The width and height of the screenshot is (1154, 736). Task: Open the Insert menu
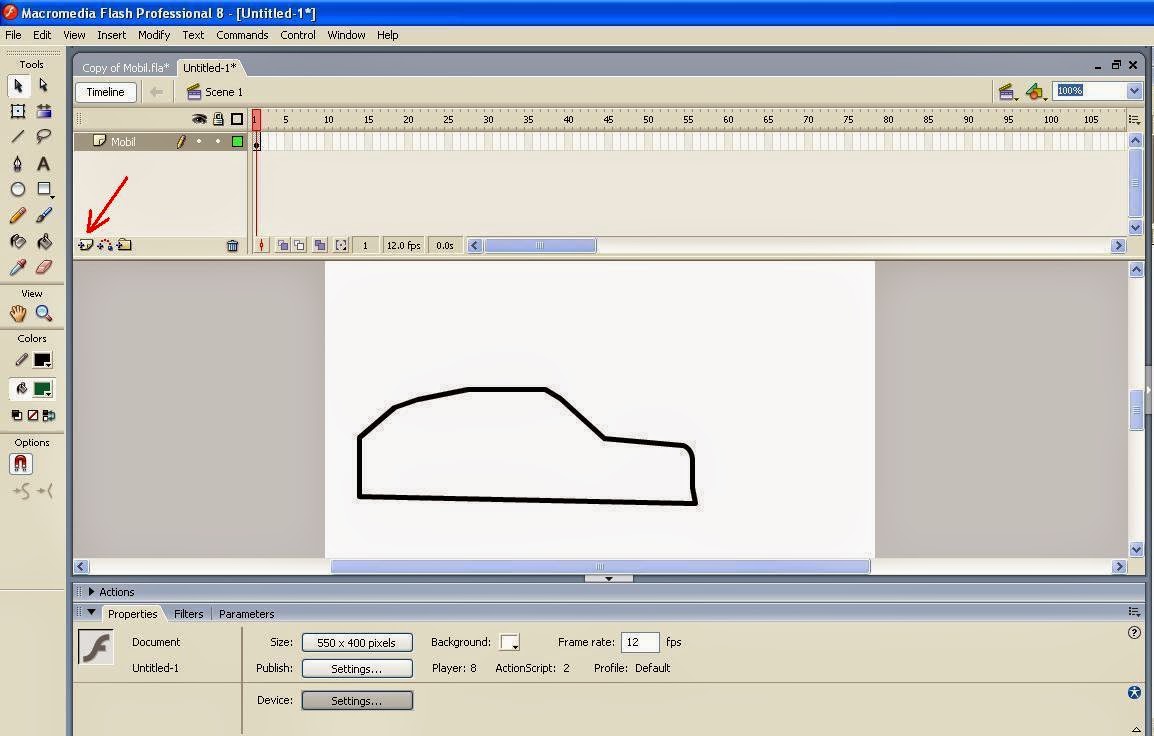[x=111, y=35]
